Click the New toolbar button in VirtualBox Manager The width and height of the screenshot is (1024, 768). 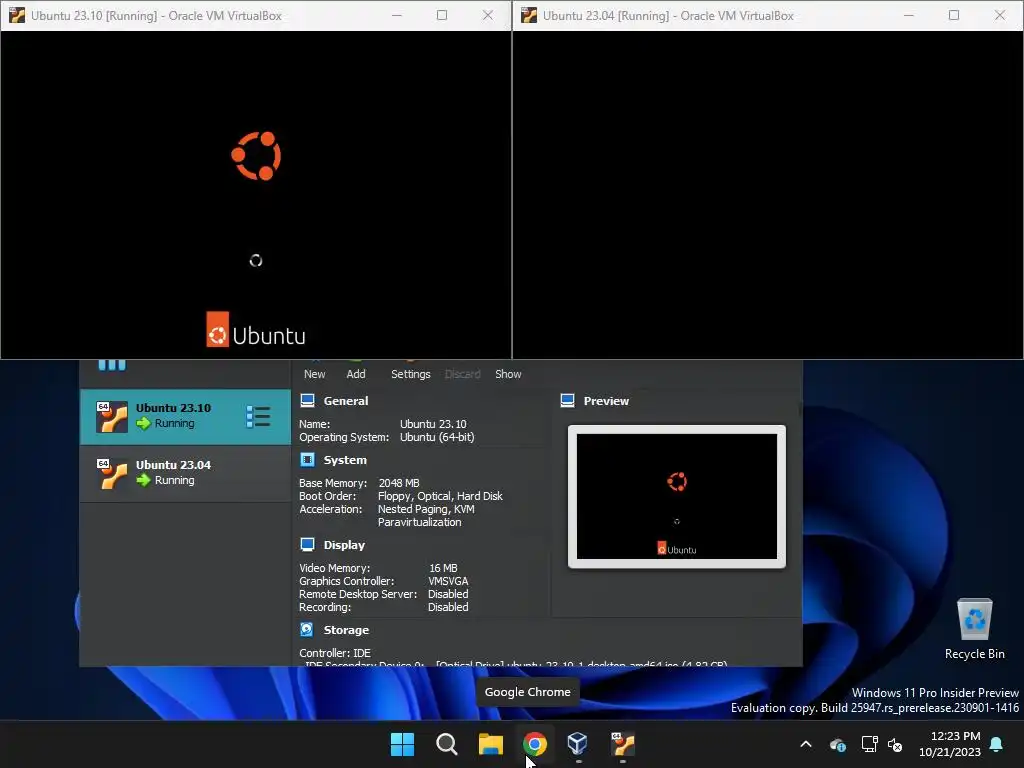click(x=314, y=374)
